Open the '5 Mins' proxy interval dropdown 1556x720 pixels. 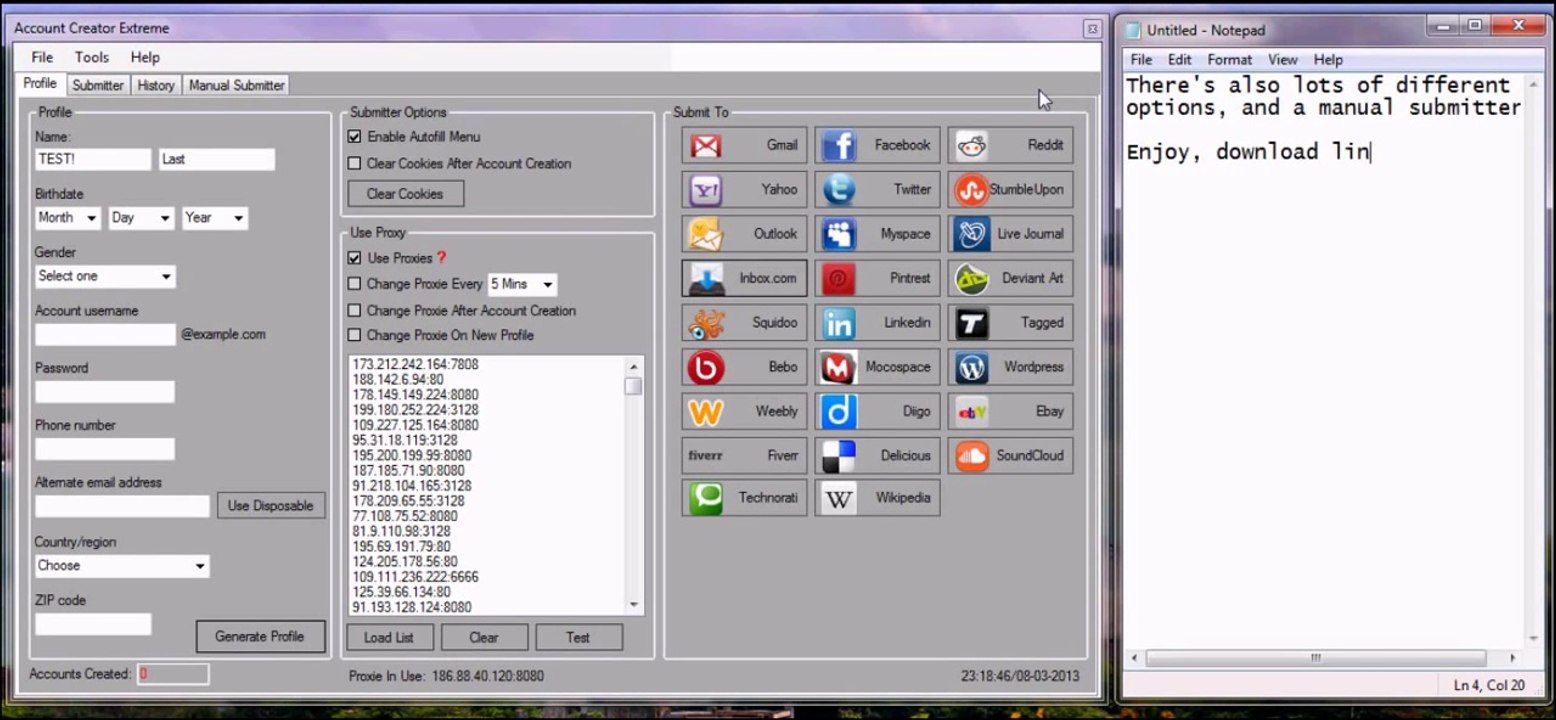tap(521, 285)
